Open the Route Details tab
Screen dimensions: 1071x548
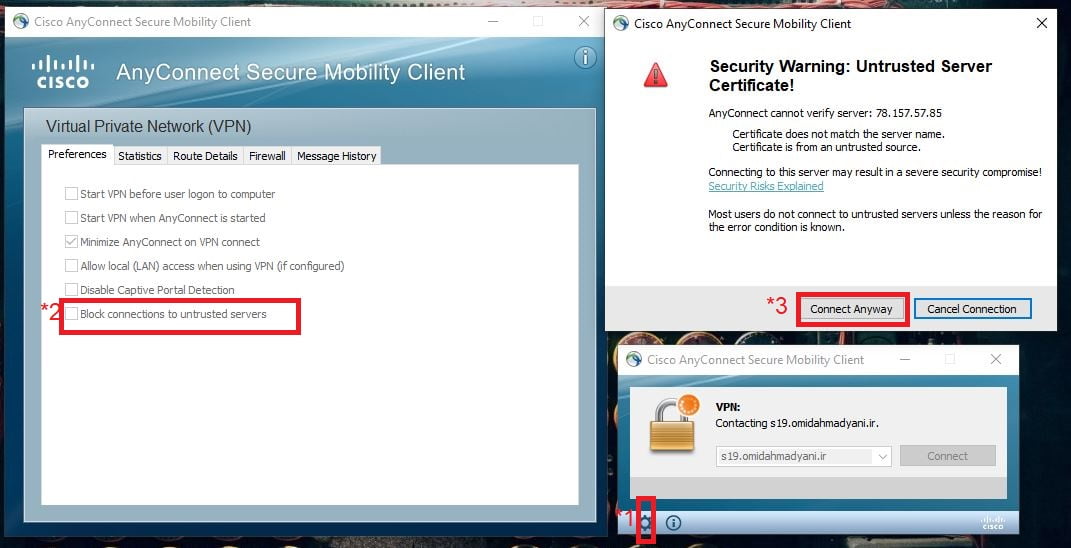[205, 156]
